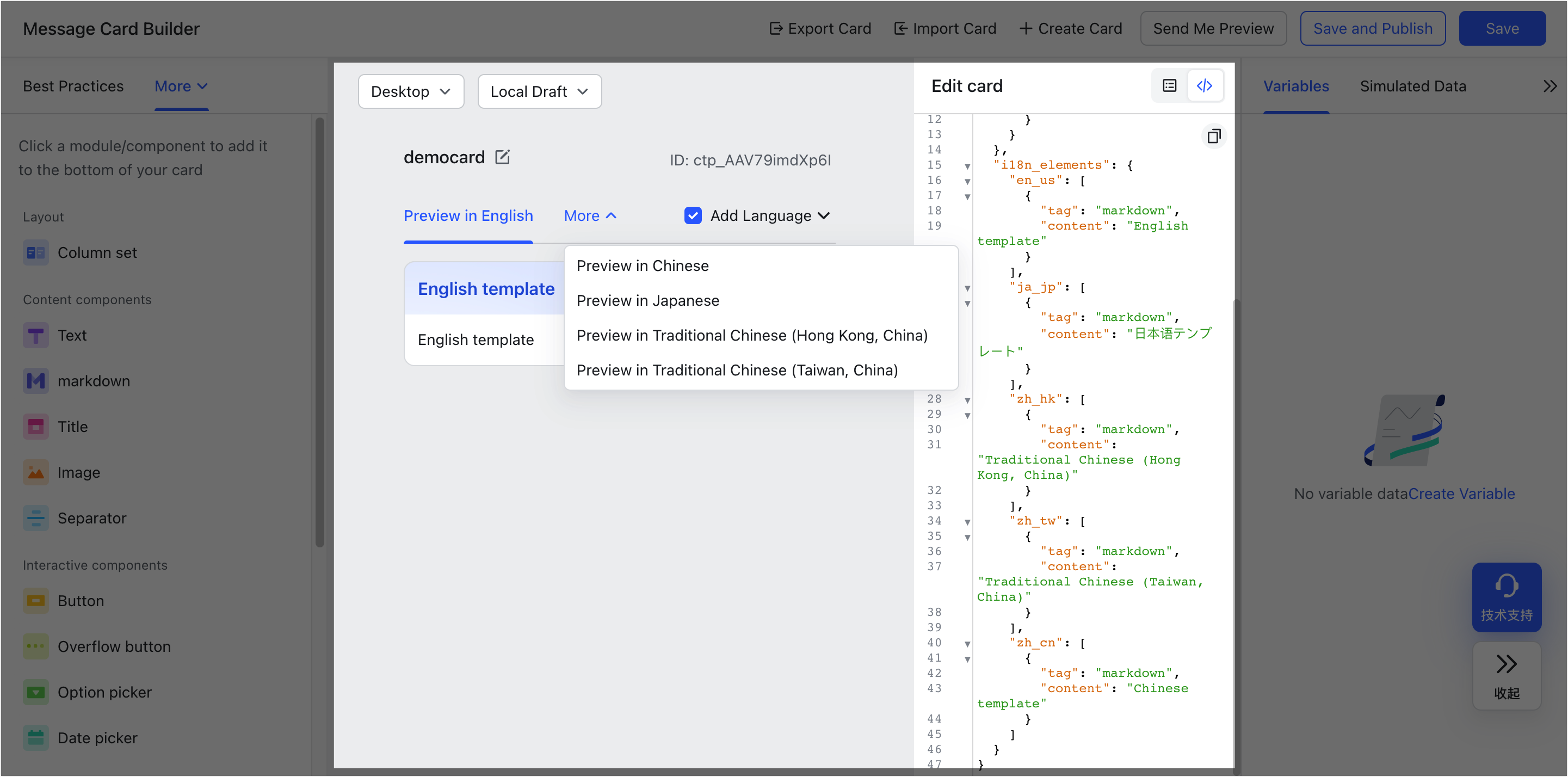Add the Image component icon
The width and height of the screenshot is (1568, 777).
point(35,472)
